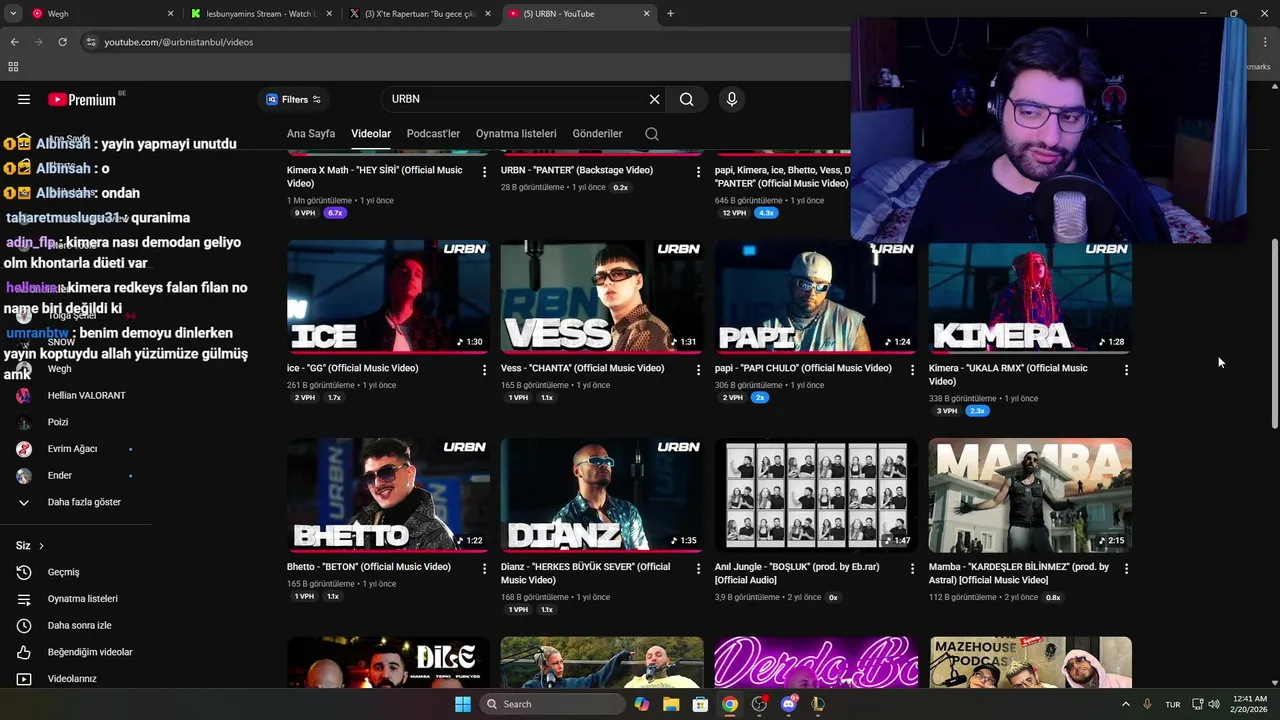
Task: Open options menu for PANTER Backstage video
Action: click(698, 172)
